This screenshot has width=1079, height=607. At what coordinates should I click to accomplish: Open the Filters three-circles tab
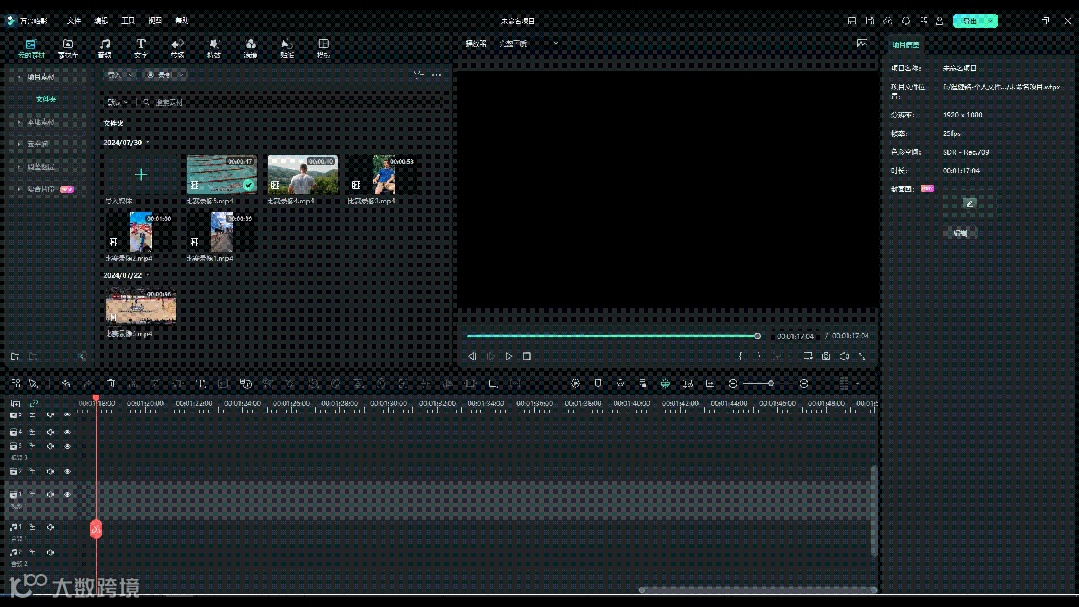(250, 48)
